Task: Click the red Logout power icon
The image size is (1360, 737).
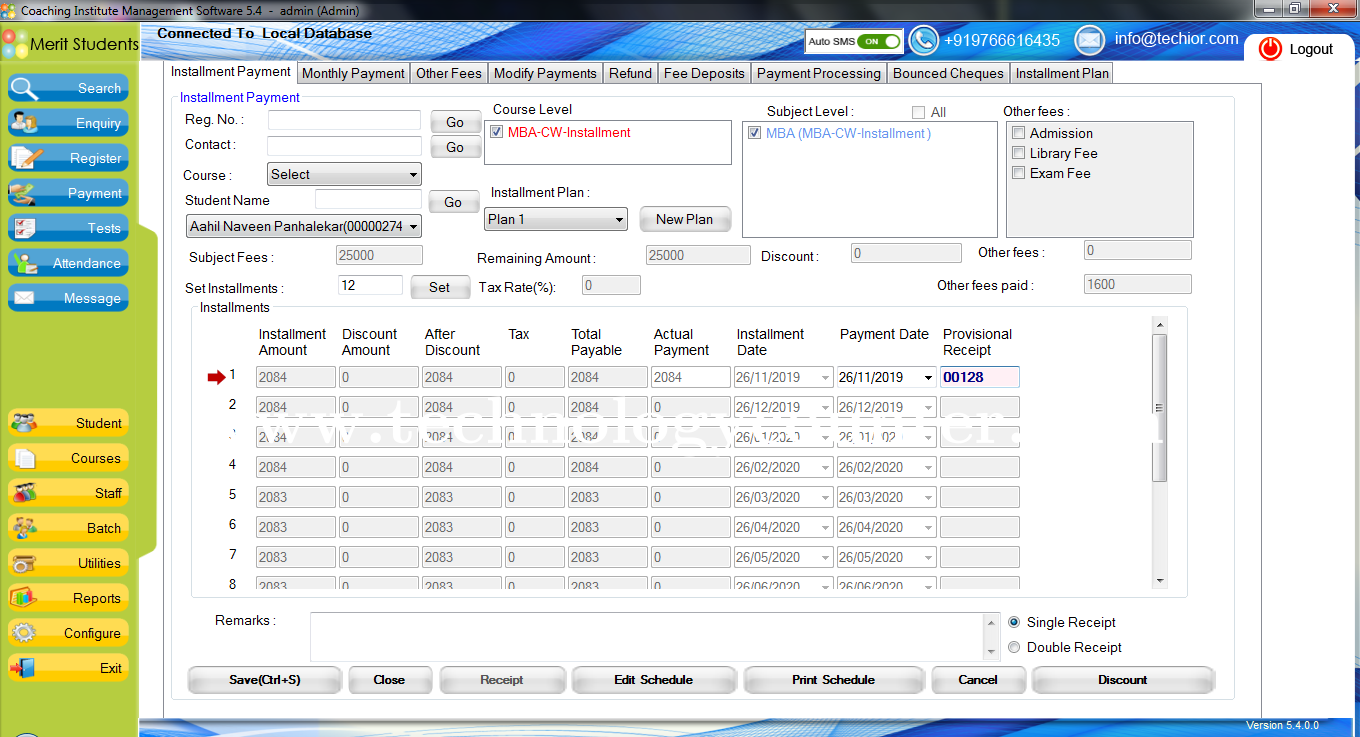Action: [x=1270, y=49]
